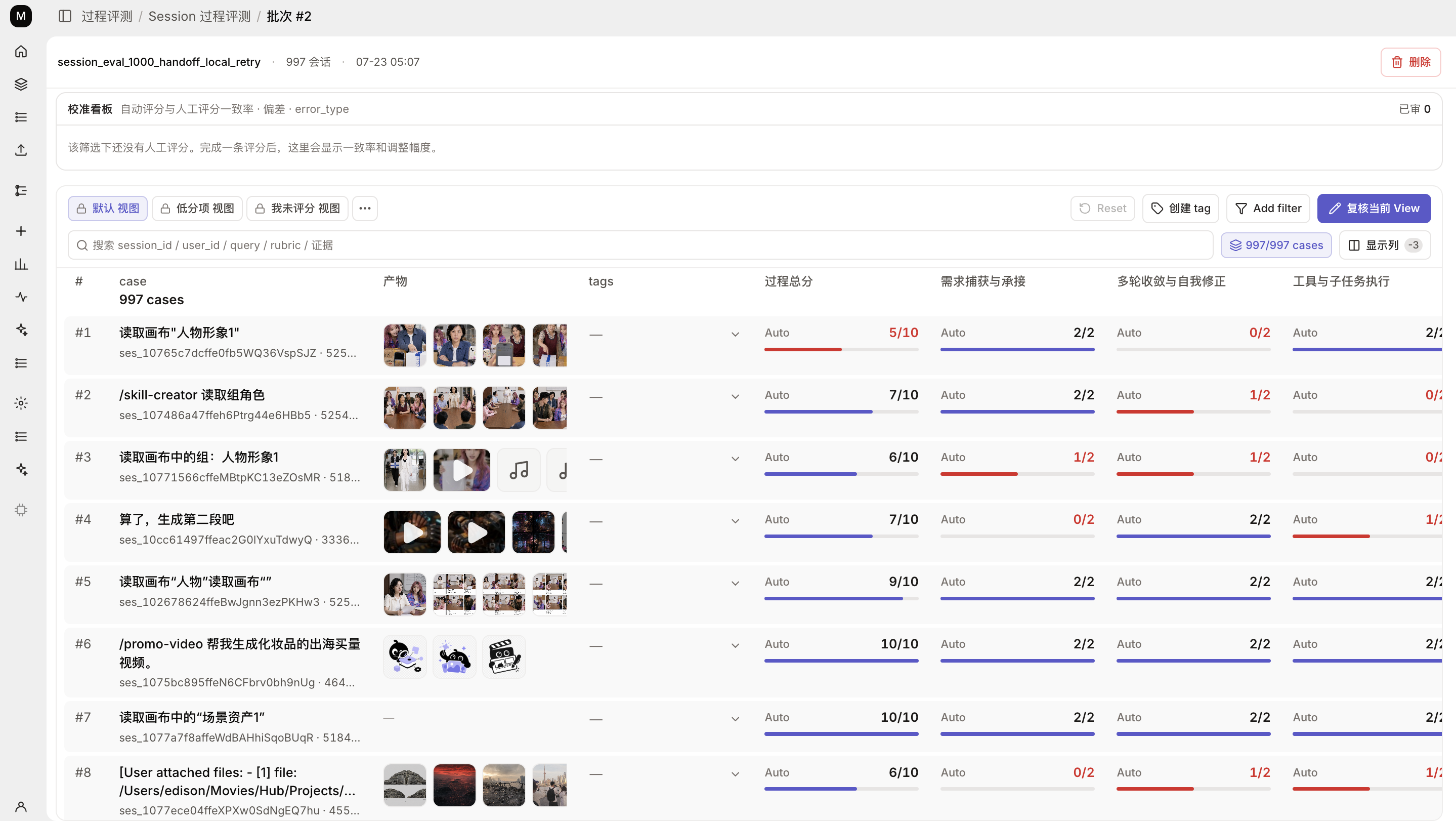Focus the session_id search field
Screen dimensions: 1456x821
tap(640, 245)
